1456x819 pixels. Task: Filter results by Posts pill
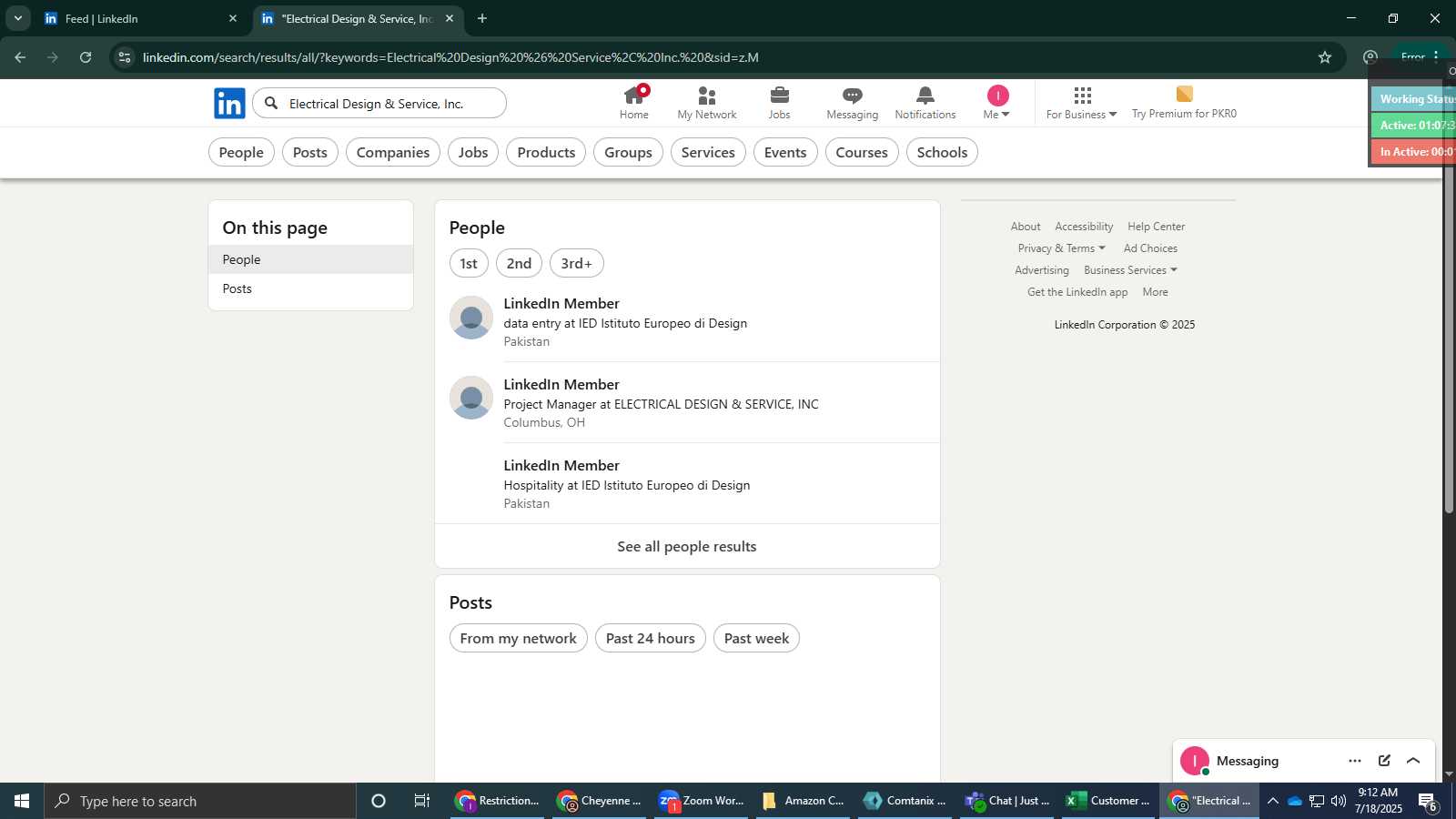(x=310, y=152)
